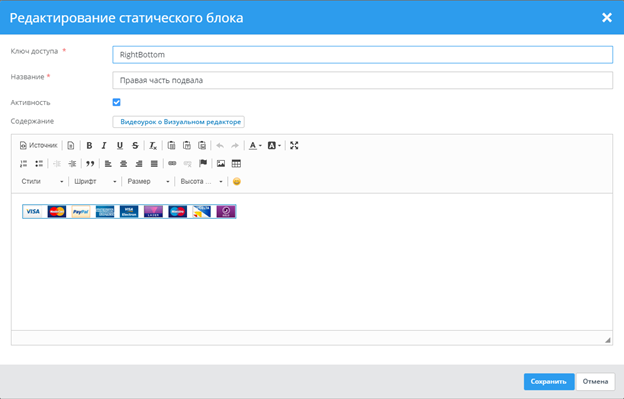
Task: Insert a bulleted list
Action: coord(39,163)
